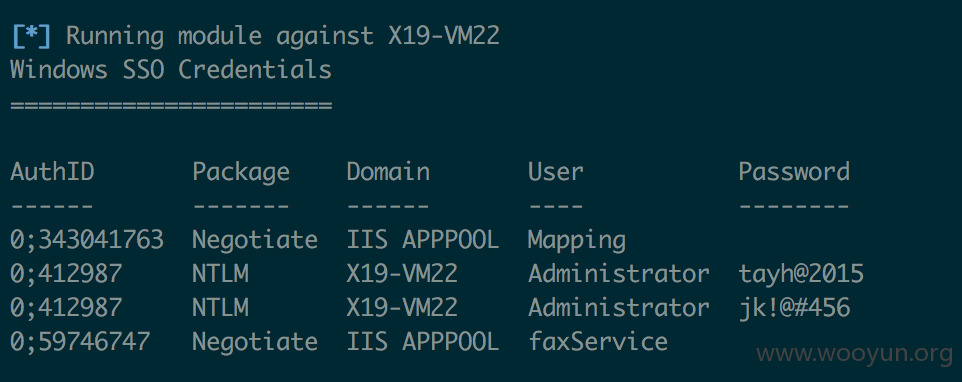Screen dimensions: 962x382
Task: Click the Password column header
Action: 794,172
